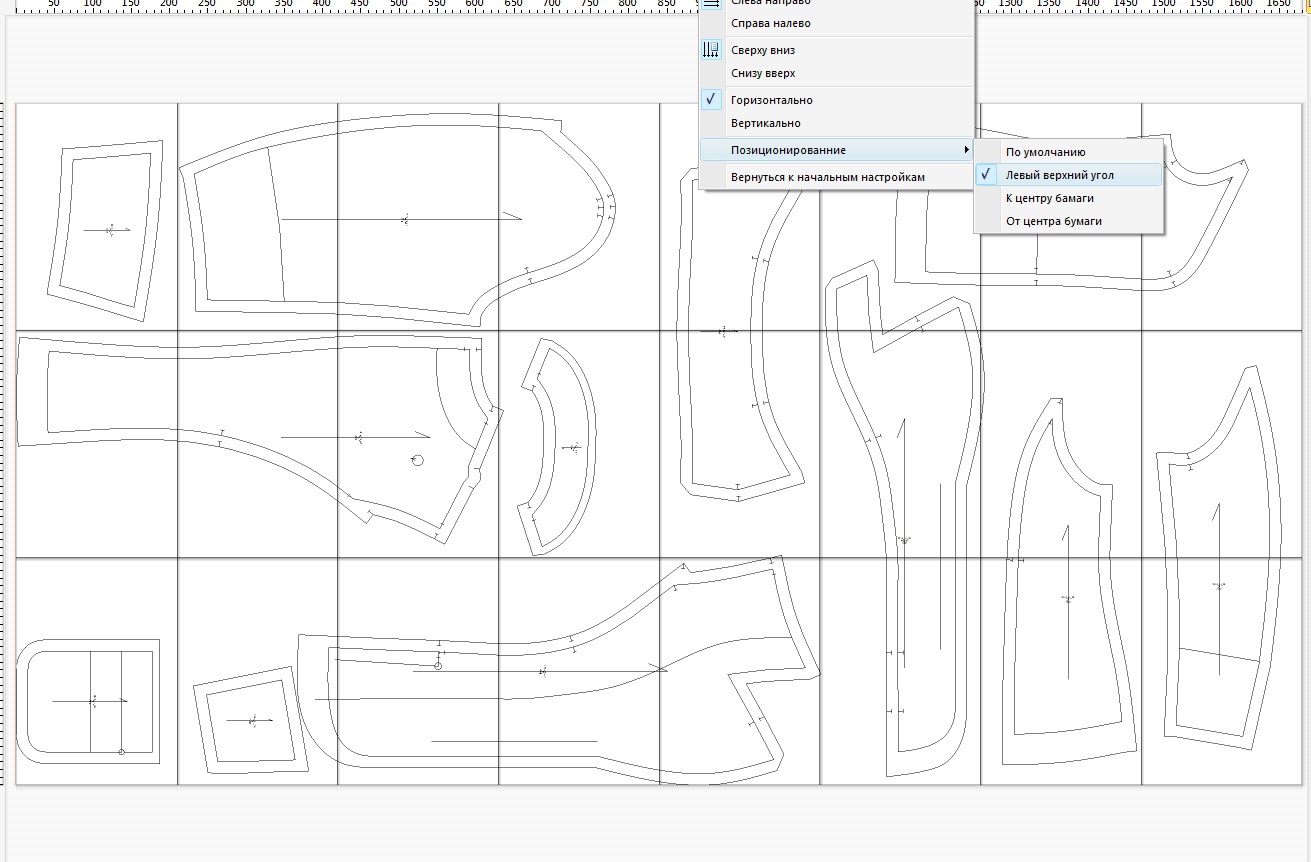Click the top-to-bottom ordering icon

click(x=711, y=50)
